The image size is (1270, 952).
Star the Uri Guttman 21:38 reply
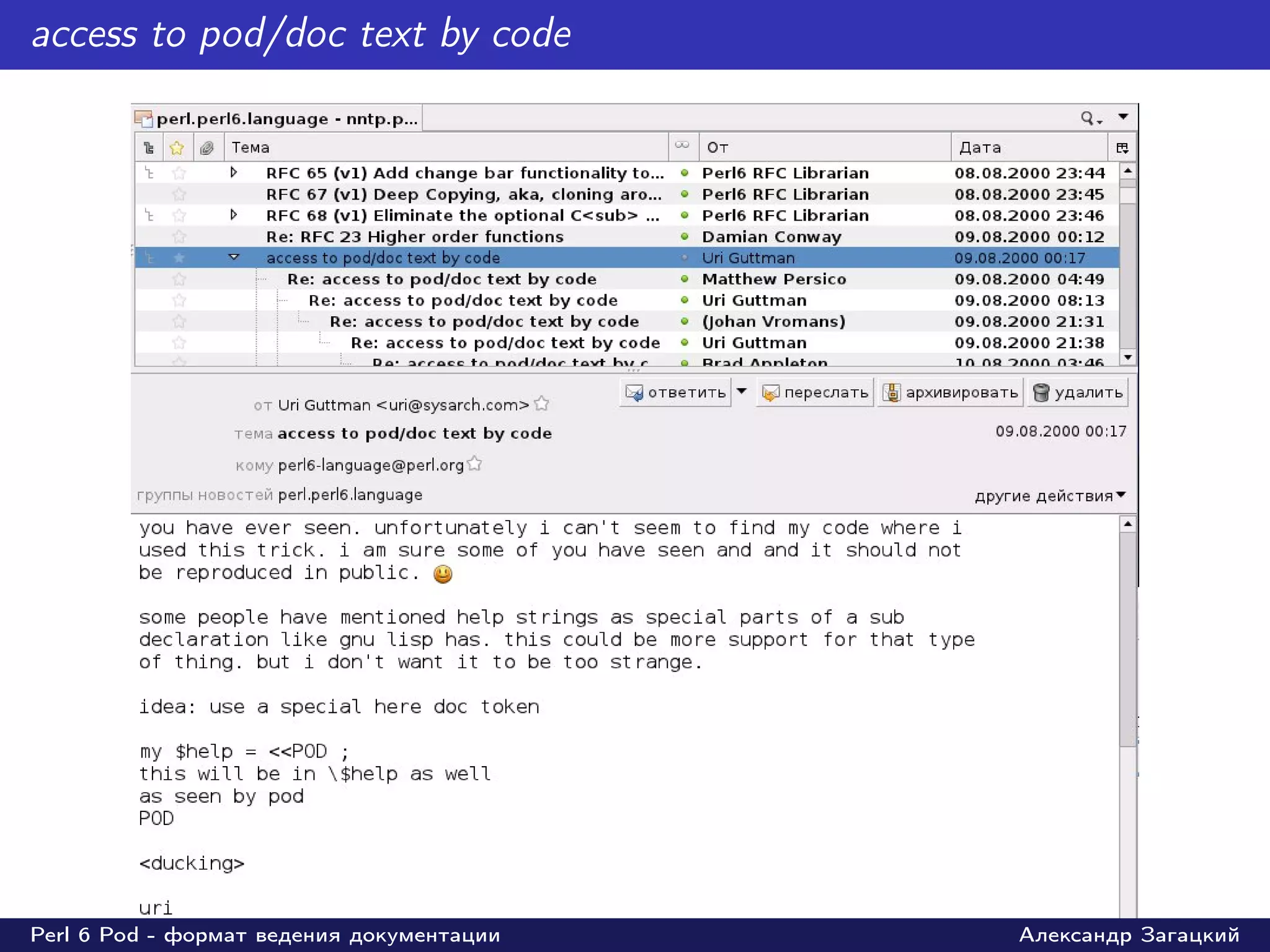tap(179, 342)
